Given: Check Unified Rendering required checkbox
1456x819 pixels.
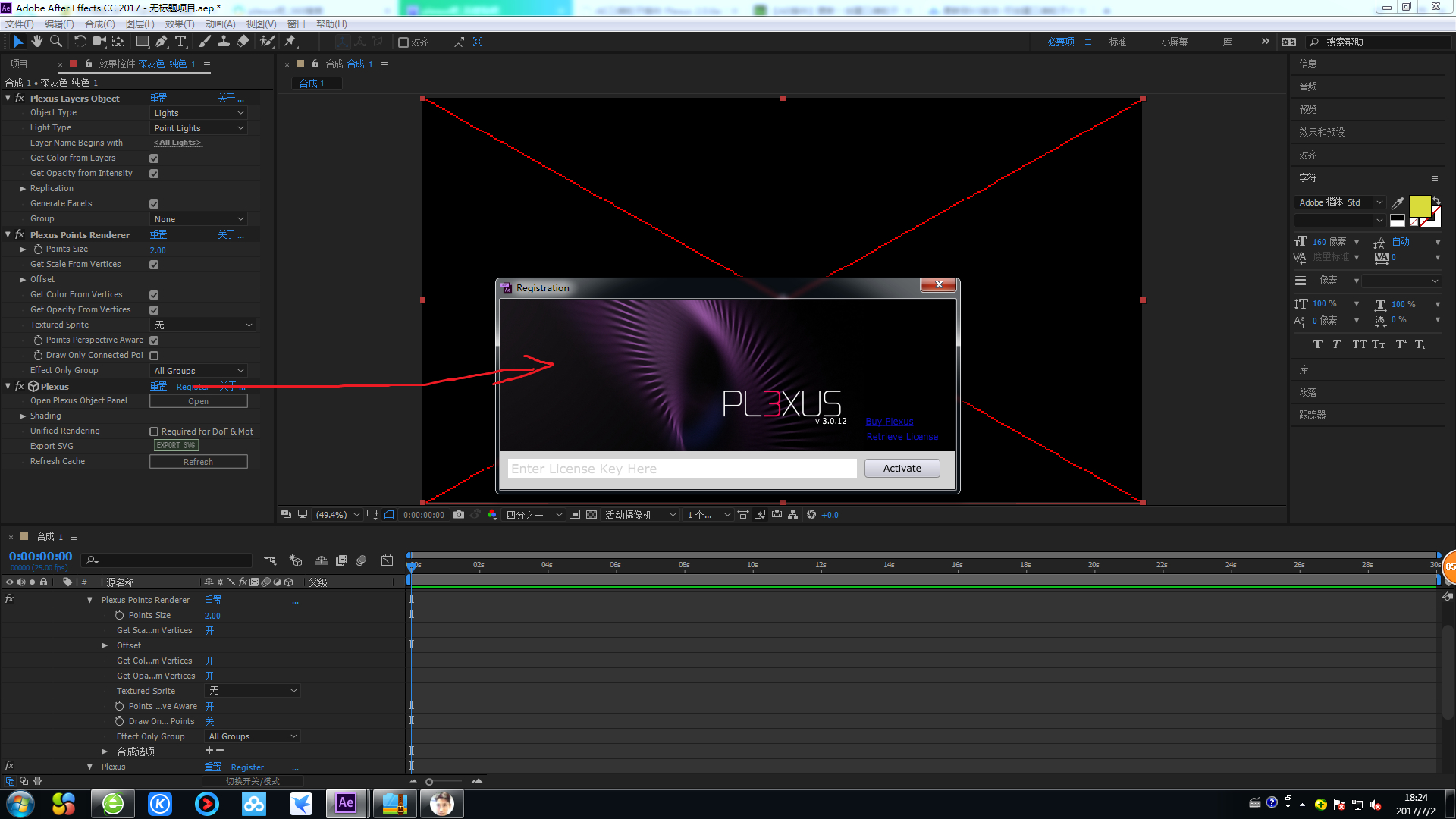Looking at the screenshot, I should tap(154, 431).
